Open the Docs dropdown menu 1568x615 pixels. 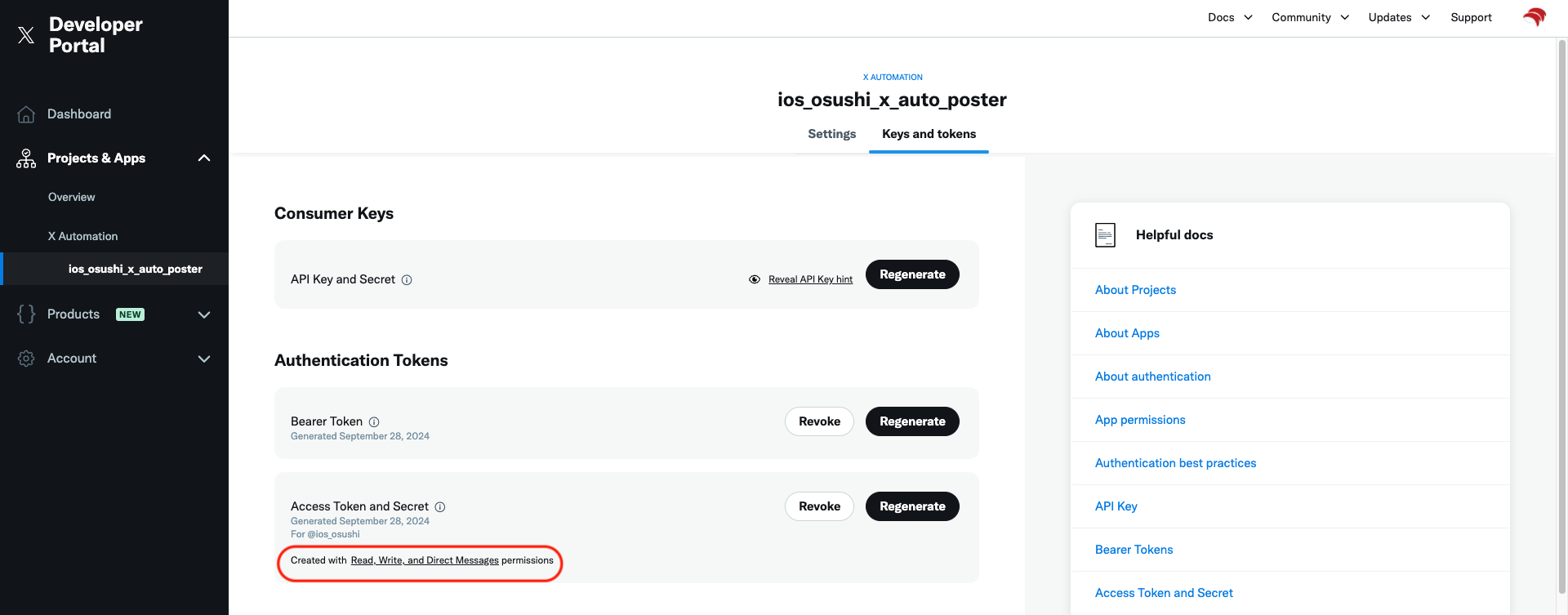pos(1230,17)
